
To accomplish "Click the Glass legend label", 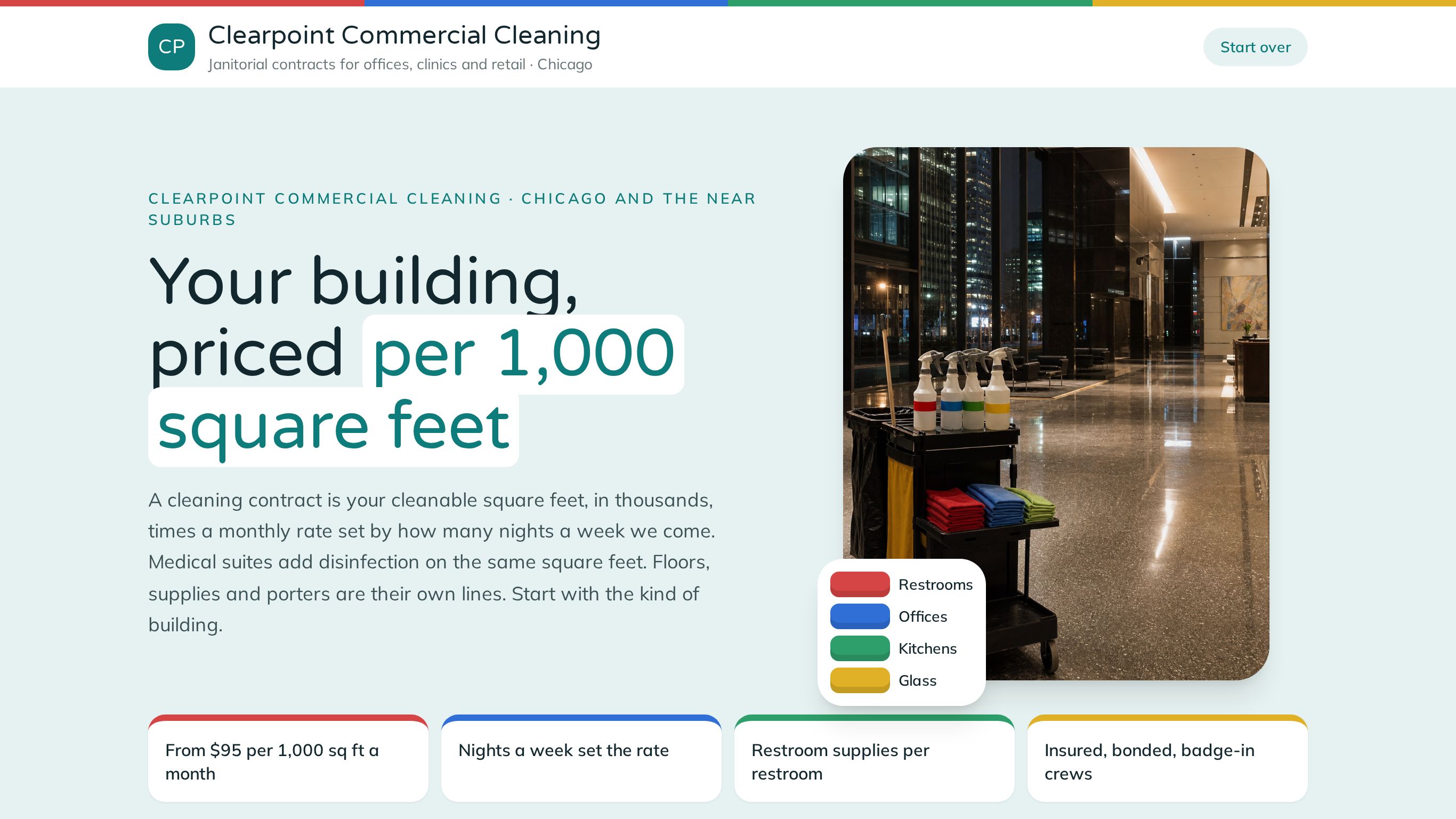I will click(917, 680).
